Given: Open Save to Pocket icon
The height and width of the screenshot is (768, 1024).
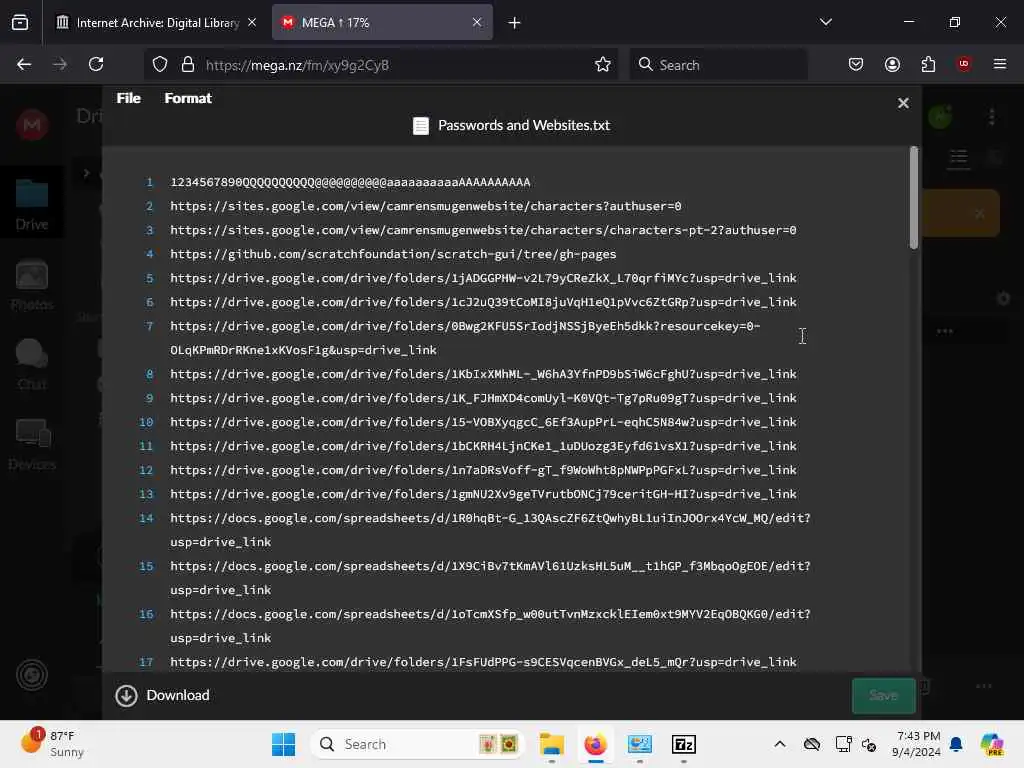Looking at the screenshot, I should 856,65.
